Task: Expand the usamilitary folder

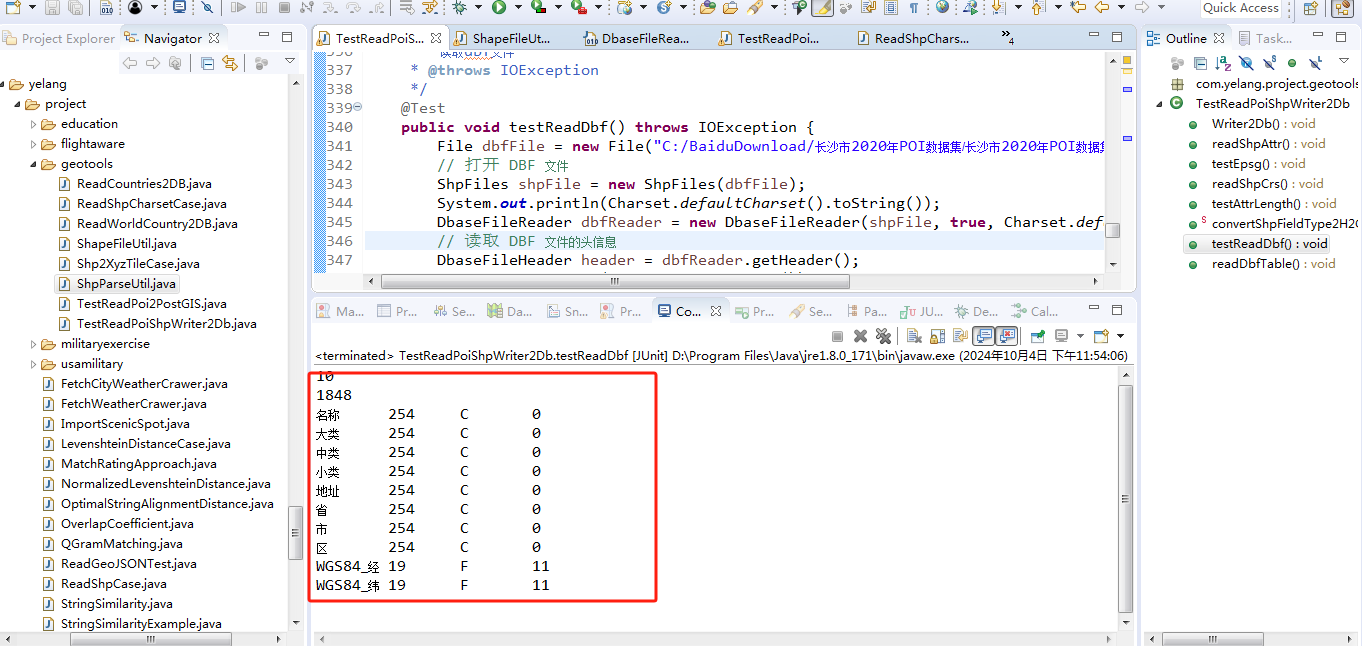Action: (x=34, y=364)
